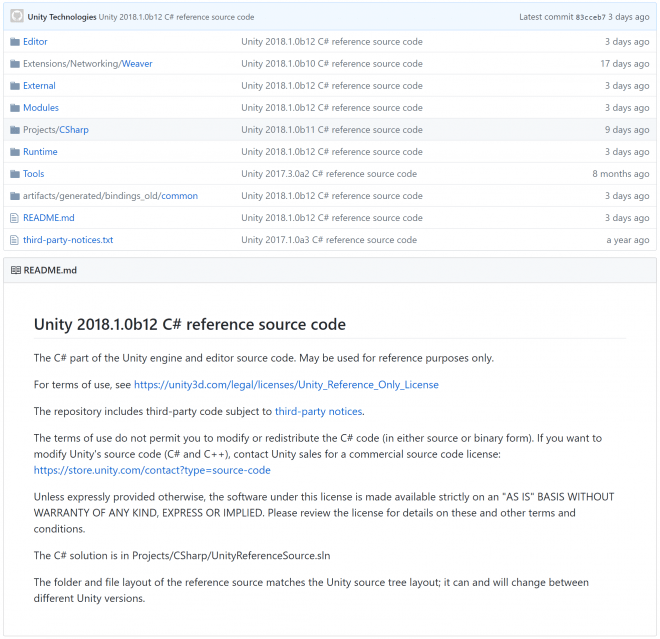This screenshot has height=639, width=660.
Task: Click the 'a year ago' timestamp
Action: pos(628,240)
